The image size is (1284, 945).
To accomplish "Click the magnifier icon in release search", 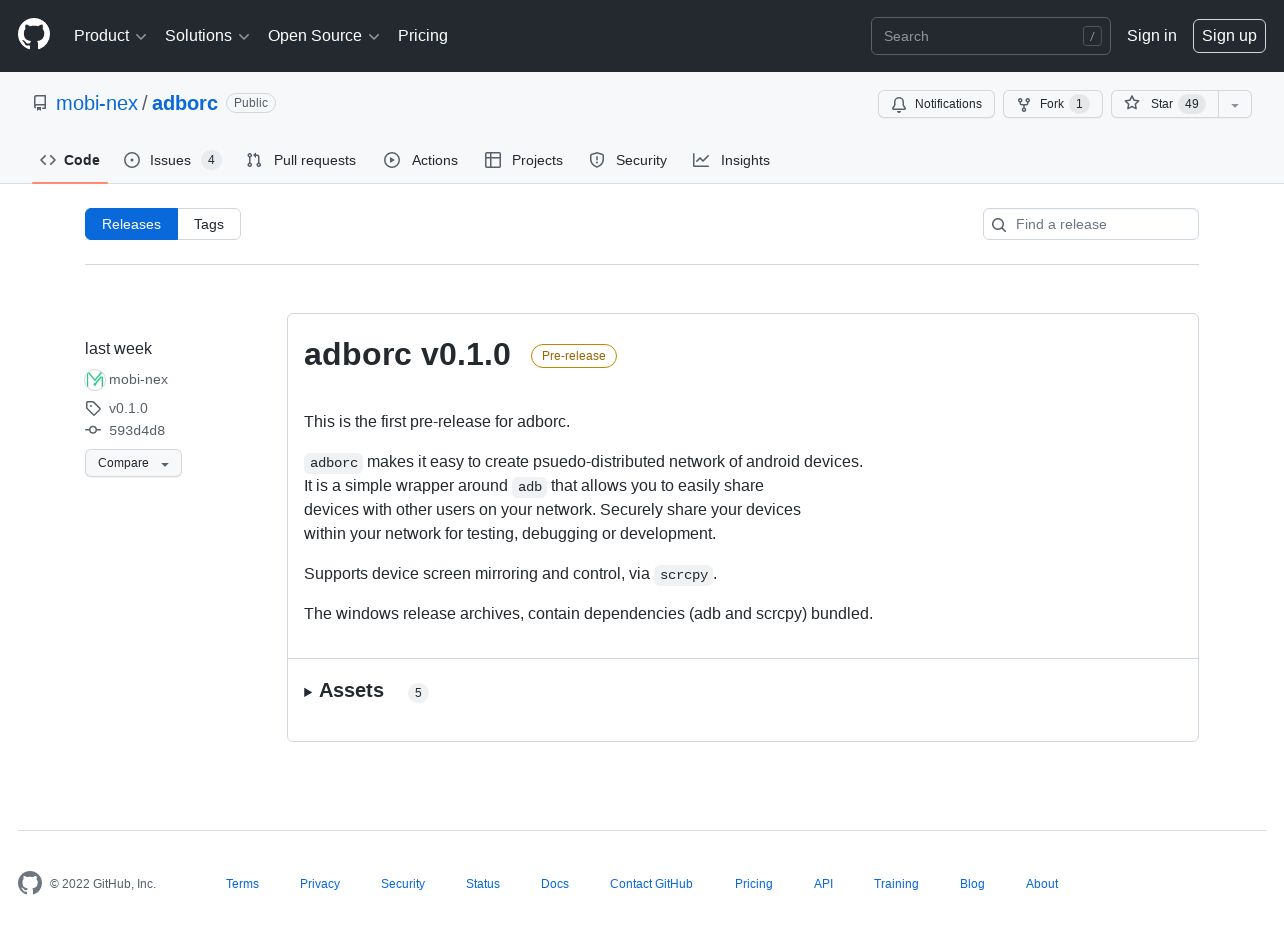I will coord(998,225).
